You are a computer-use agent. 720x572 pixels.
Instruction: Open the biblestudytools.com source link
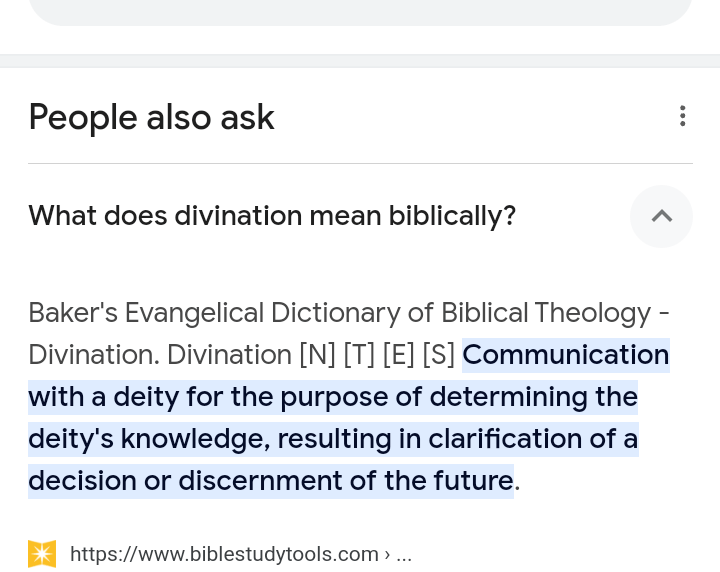coord(224,554)
